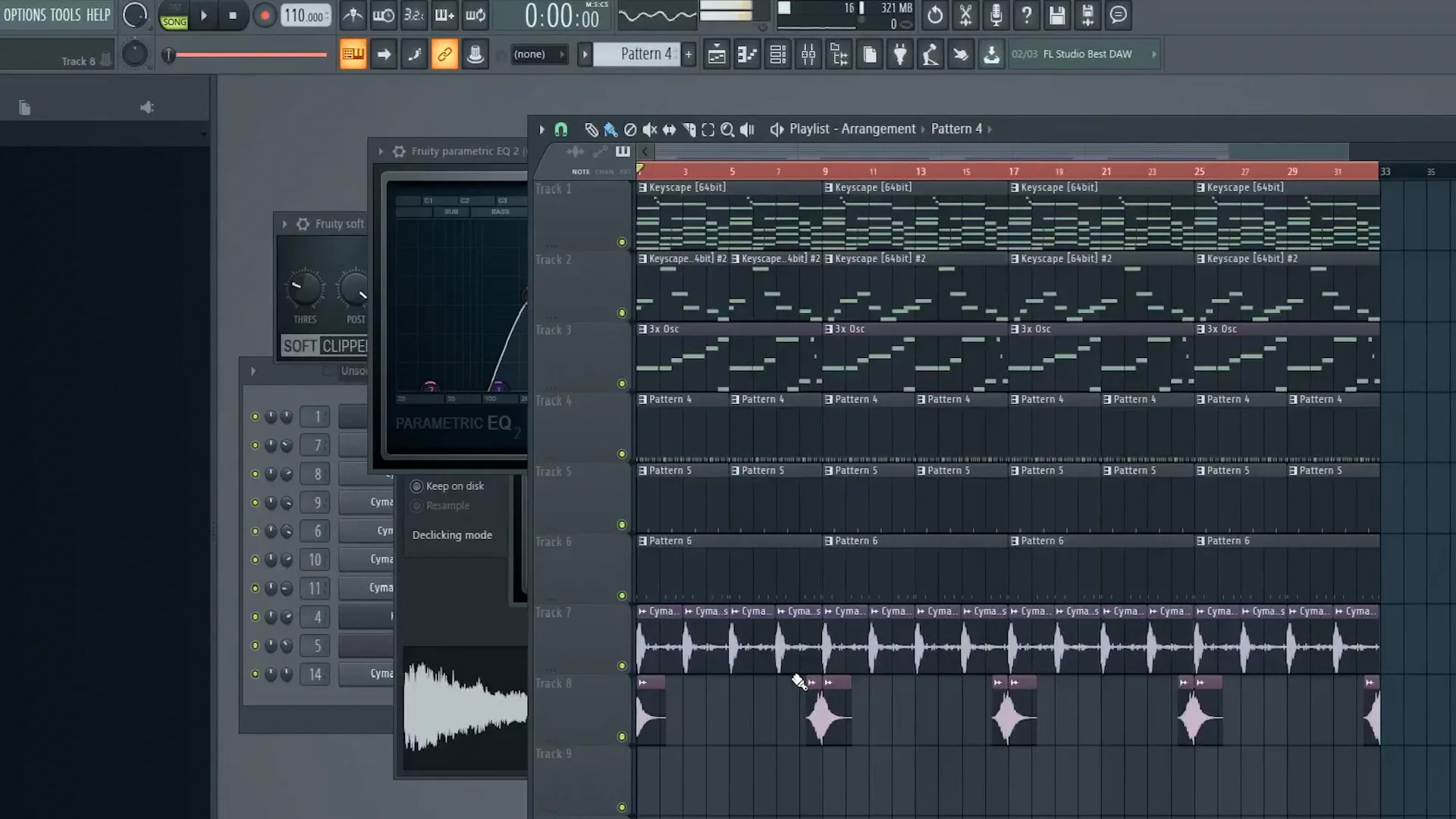Toggle the Playlist snap magnet icon
The image size is (1456, 819).
561,130
